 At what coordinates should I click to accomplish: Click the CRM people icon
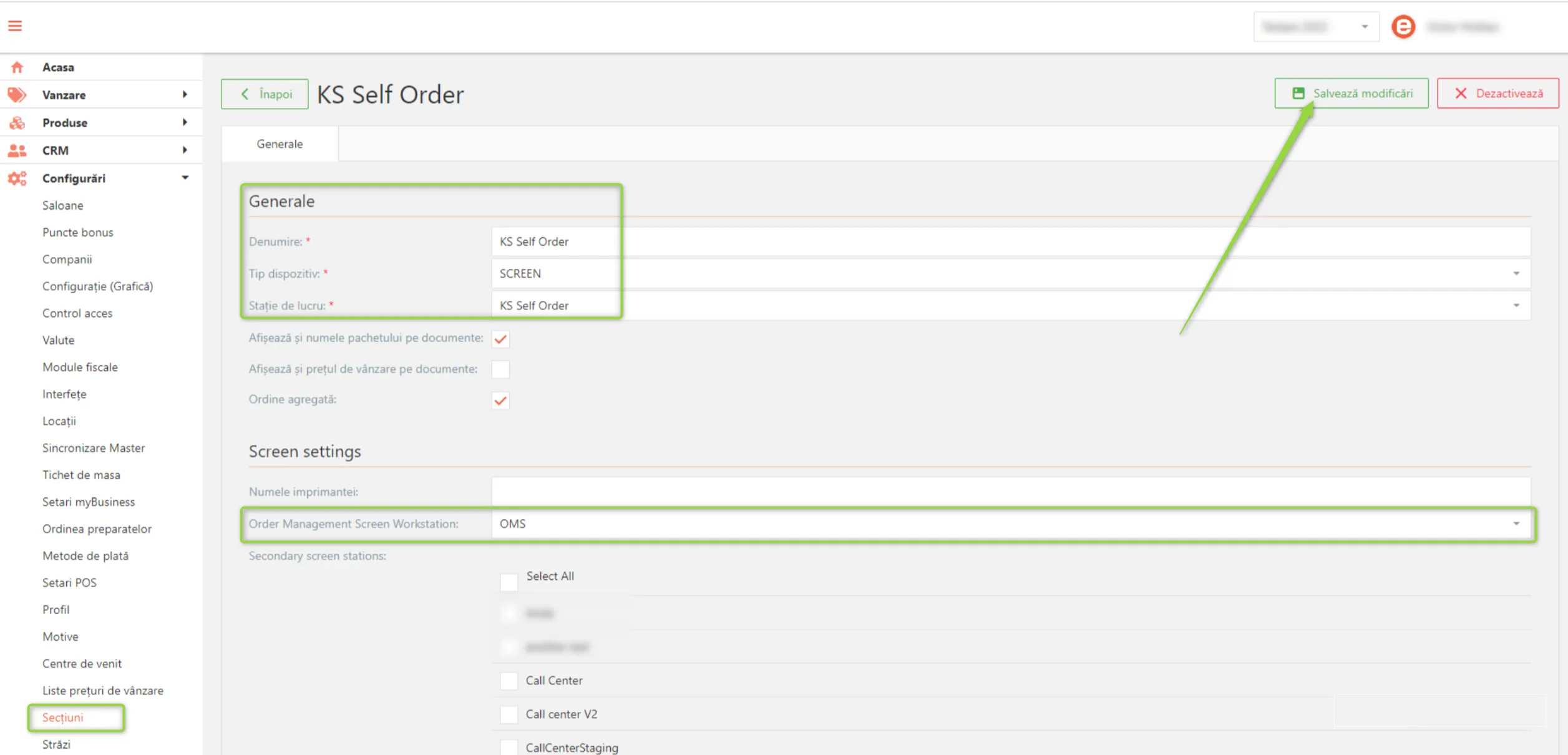pyautogui.click(x=17, y=150)
